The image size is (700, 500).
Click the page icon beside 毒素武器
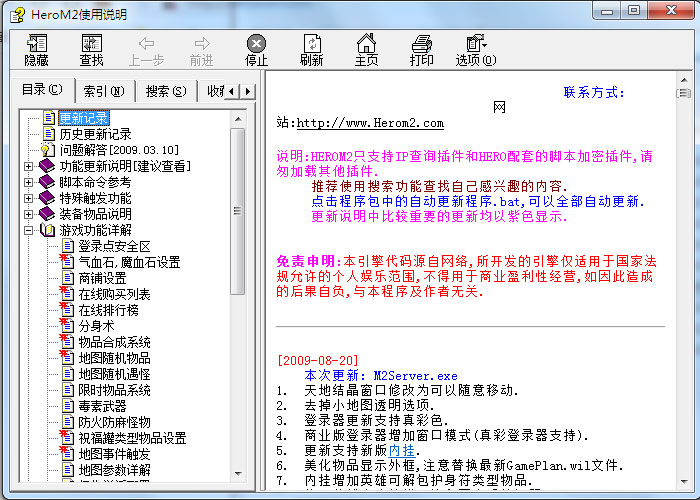pos(68,406)
